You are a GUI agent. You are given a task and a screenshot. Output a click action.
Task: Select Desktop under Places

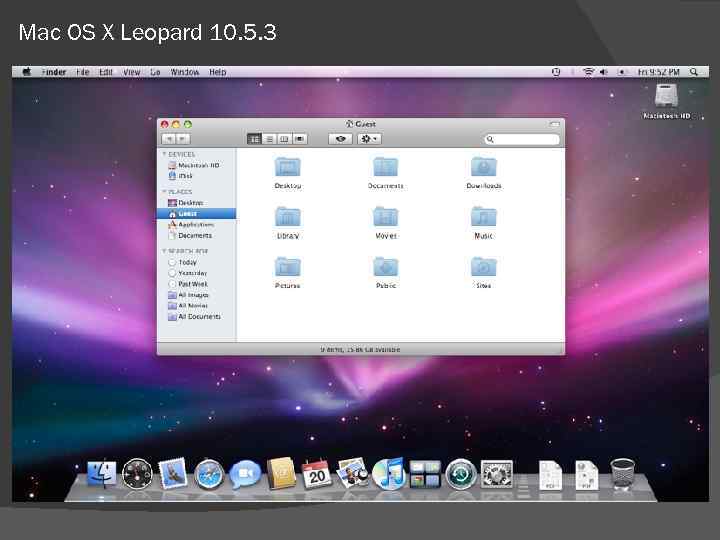pyautogui.click(x=197, y=202)
